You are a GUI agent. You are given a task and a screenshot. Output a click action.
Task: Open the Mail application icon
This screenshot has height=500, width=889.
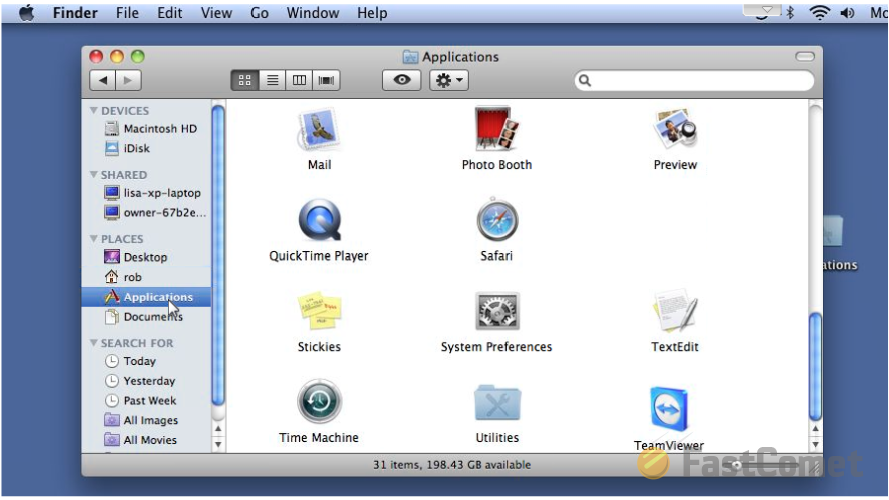[x=318, y=129]
